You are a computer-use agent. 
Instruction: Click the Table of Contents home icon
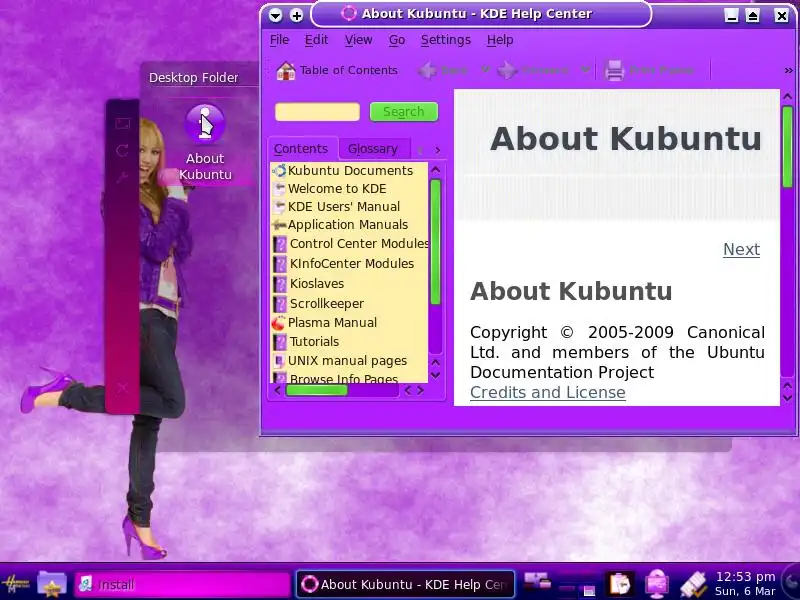[286, 70]
